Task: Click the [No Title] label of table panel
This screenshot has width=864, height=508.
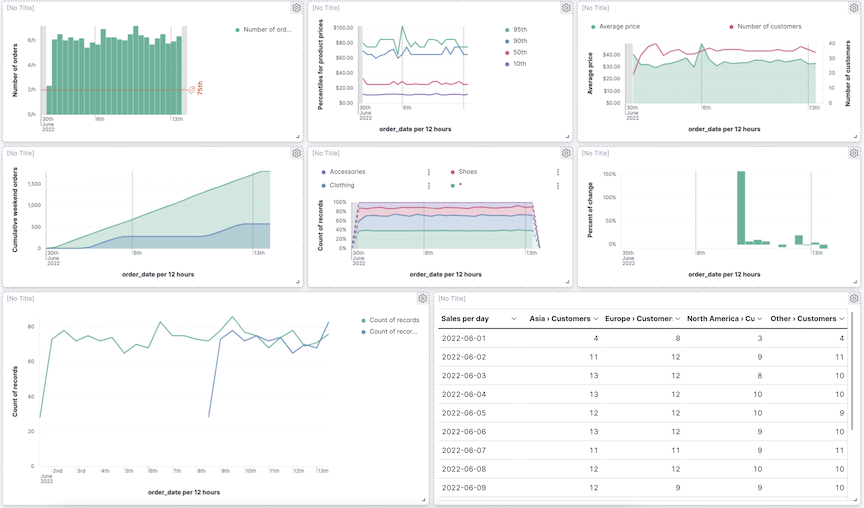Action: pos(452,298)
